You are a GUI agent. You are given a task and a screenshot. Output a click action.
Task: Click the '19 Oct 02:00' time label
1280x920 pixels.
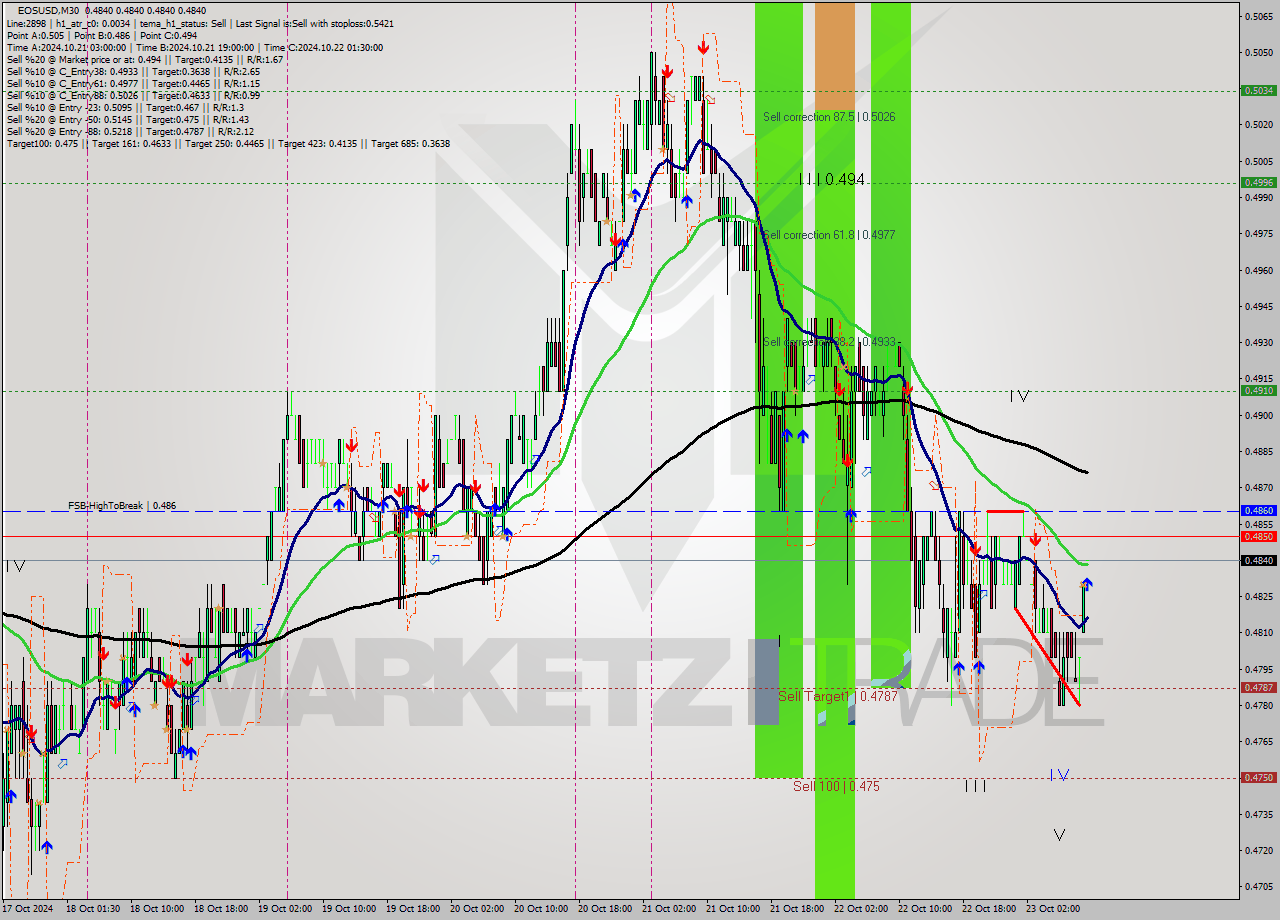[x=285, y=909]
